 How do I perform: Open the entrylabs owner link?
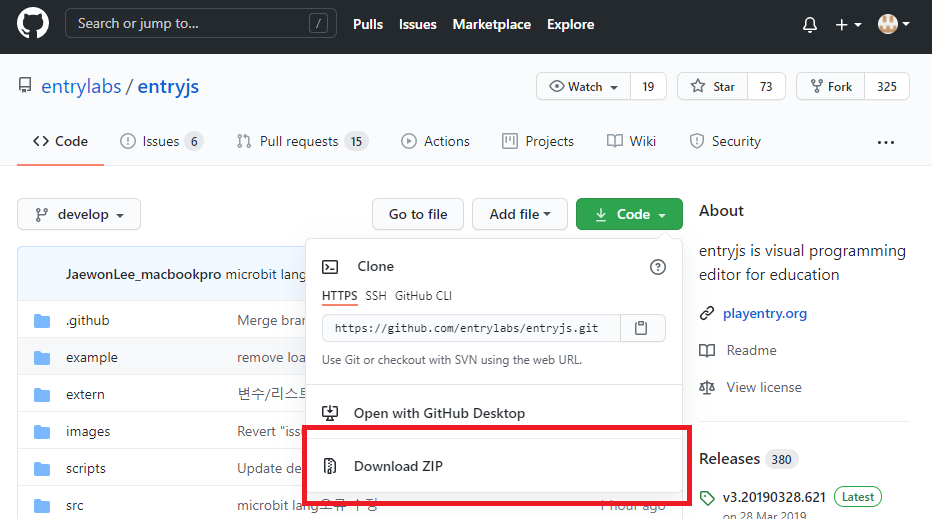(x=81, y=86)
